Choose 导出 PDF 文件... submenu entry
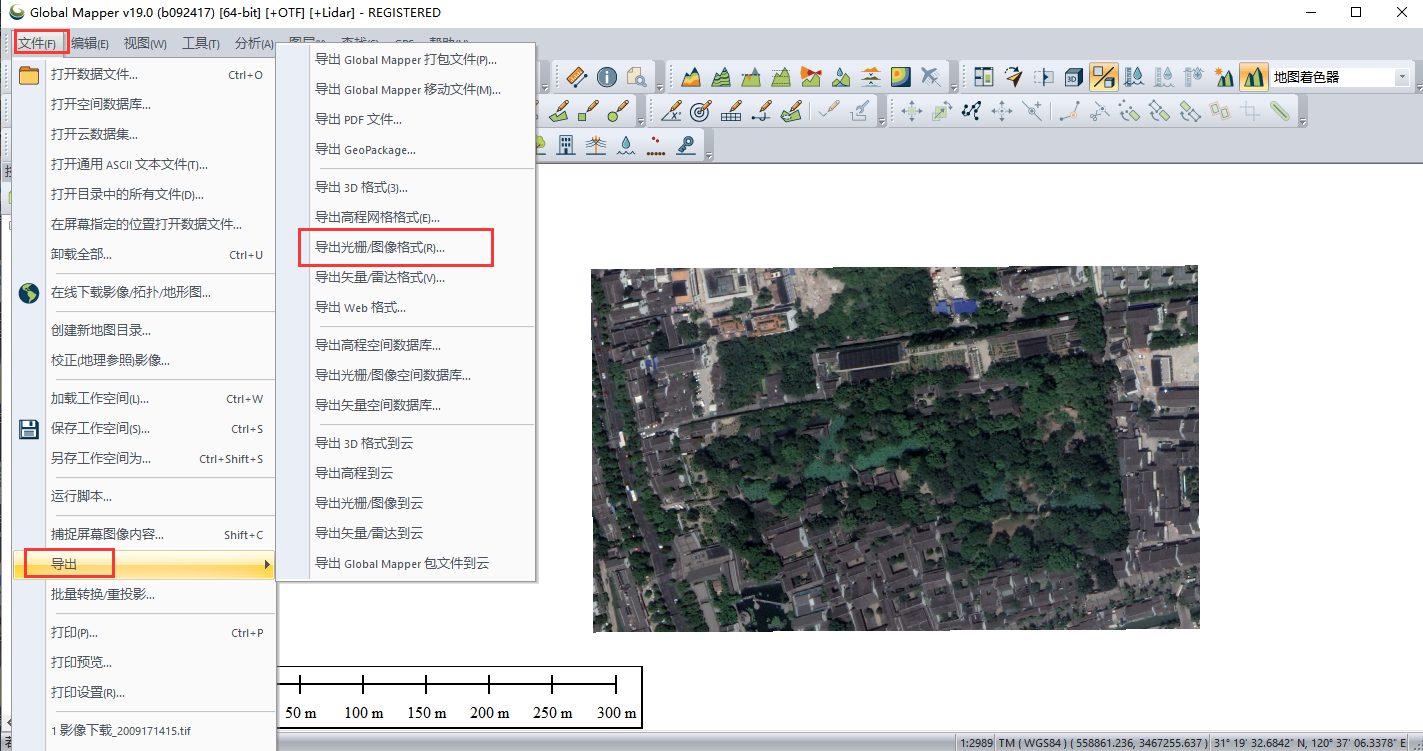The width and height of the screenshot is (1423, 751). pyautogui.click(x=407, y=119)
